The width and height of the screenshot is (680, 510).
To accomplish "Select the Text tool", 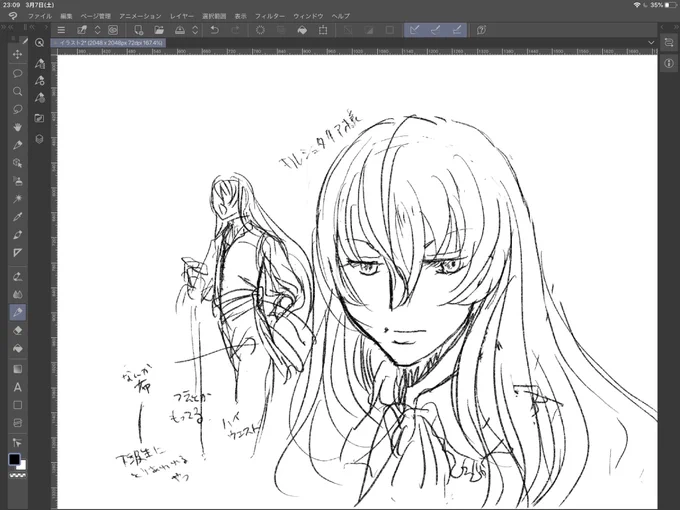I will point(17,387).
